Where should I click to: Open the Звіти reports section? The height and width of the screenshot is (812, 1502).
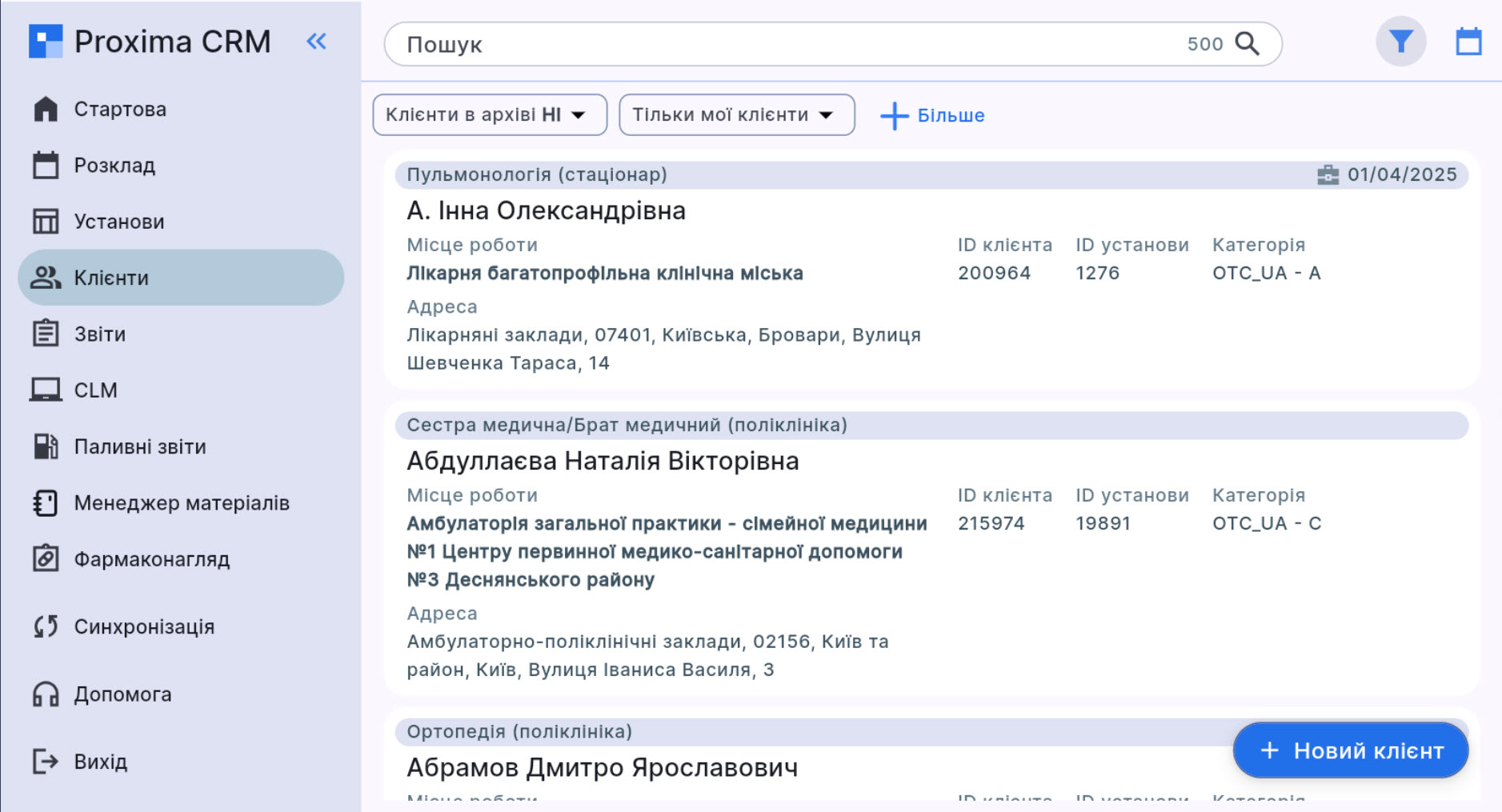coord(99,334)
